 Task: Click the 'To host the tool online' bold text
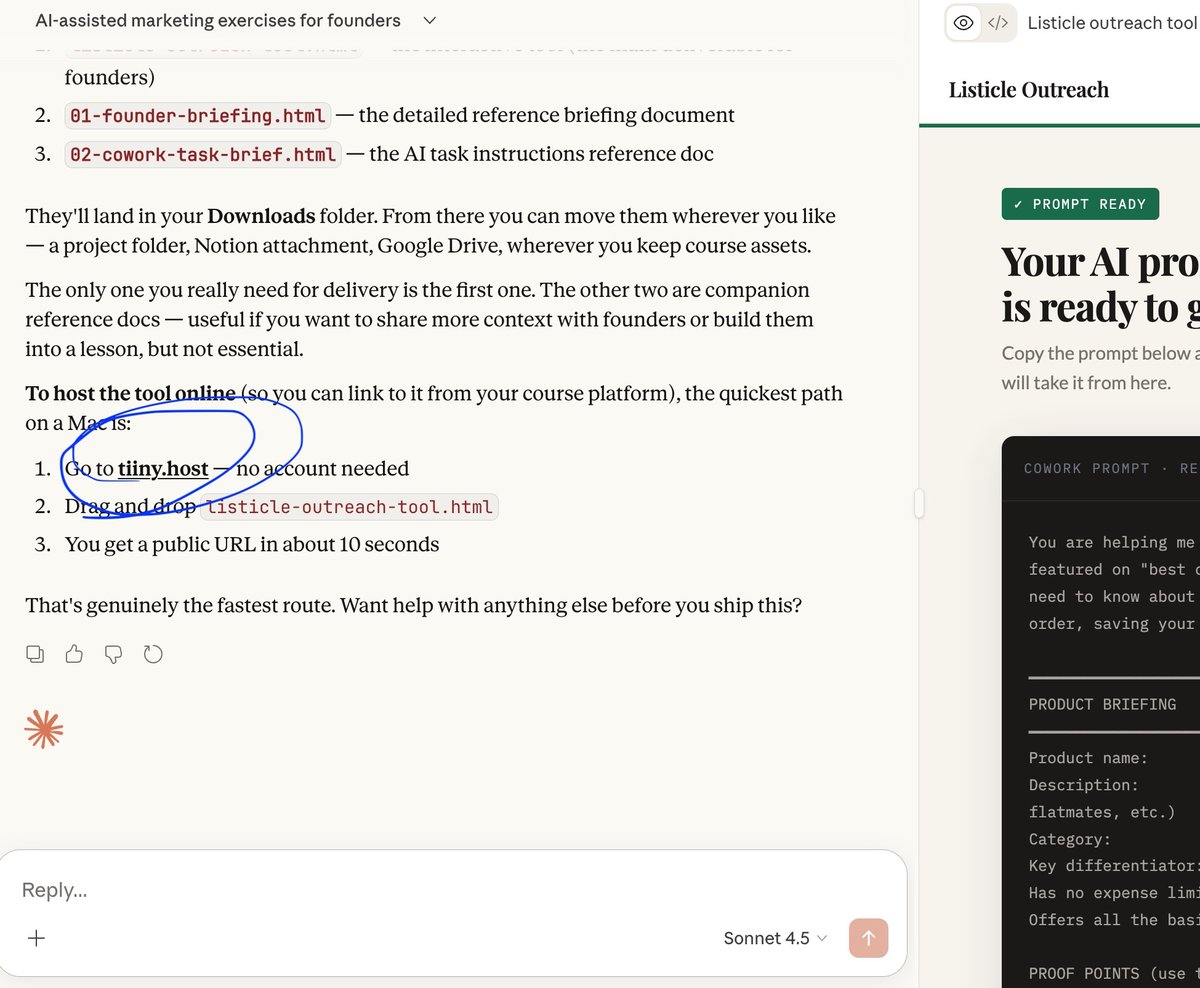tap(131, 393)
